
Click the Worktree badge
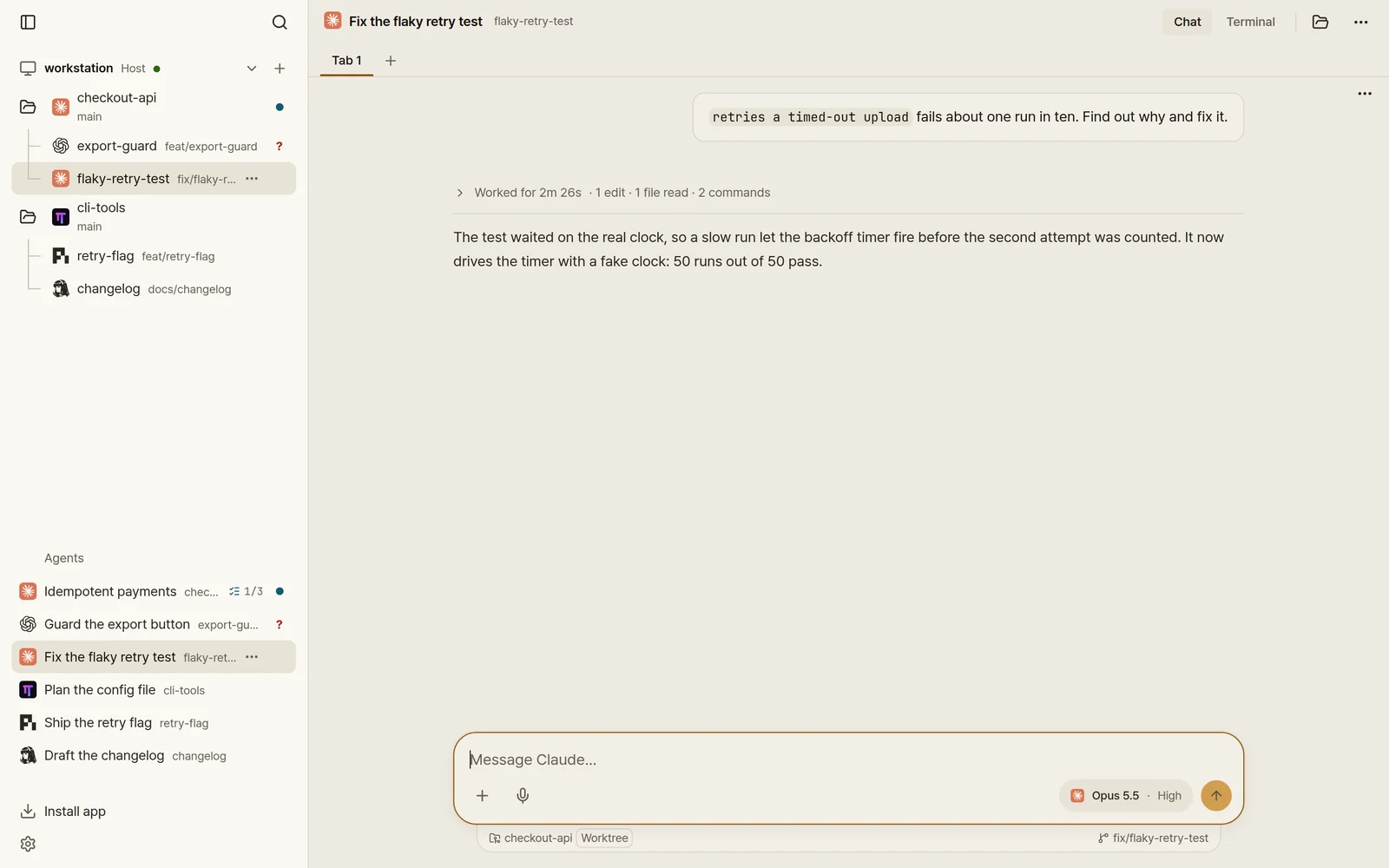(604, 838)
